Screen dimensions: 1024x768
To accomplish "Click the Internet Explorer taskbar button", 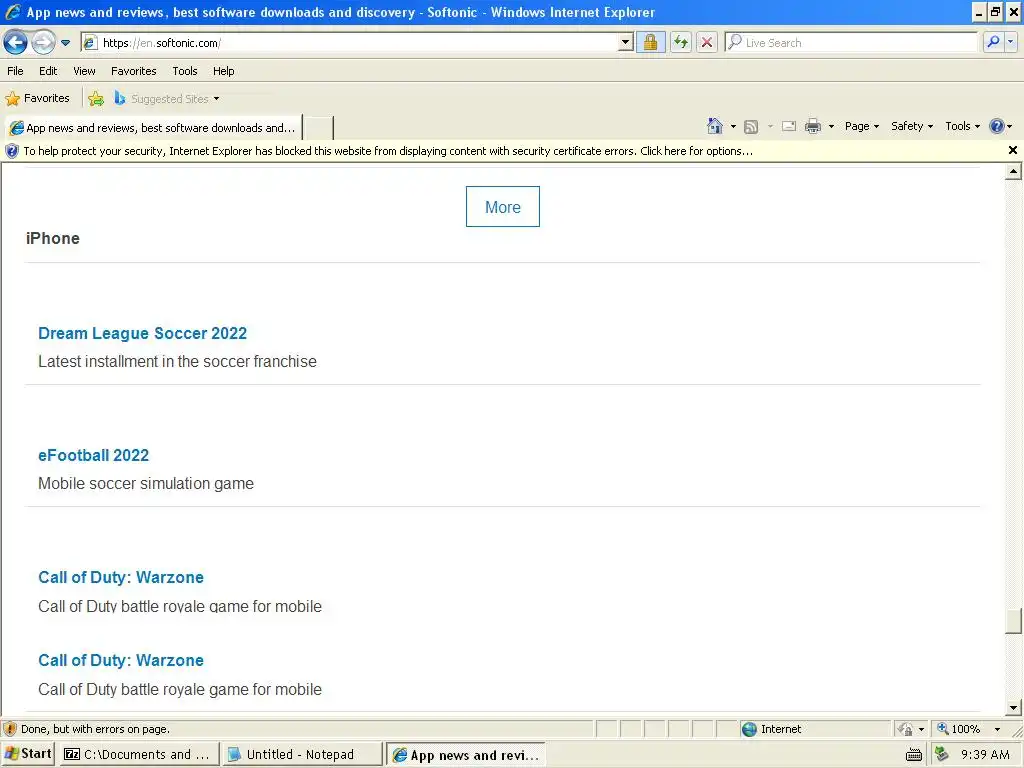I will (x=466, y=755).
